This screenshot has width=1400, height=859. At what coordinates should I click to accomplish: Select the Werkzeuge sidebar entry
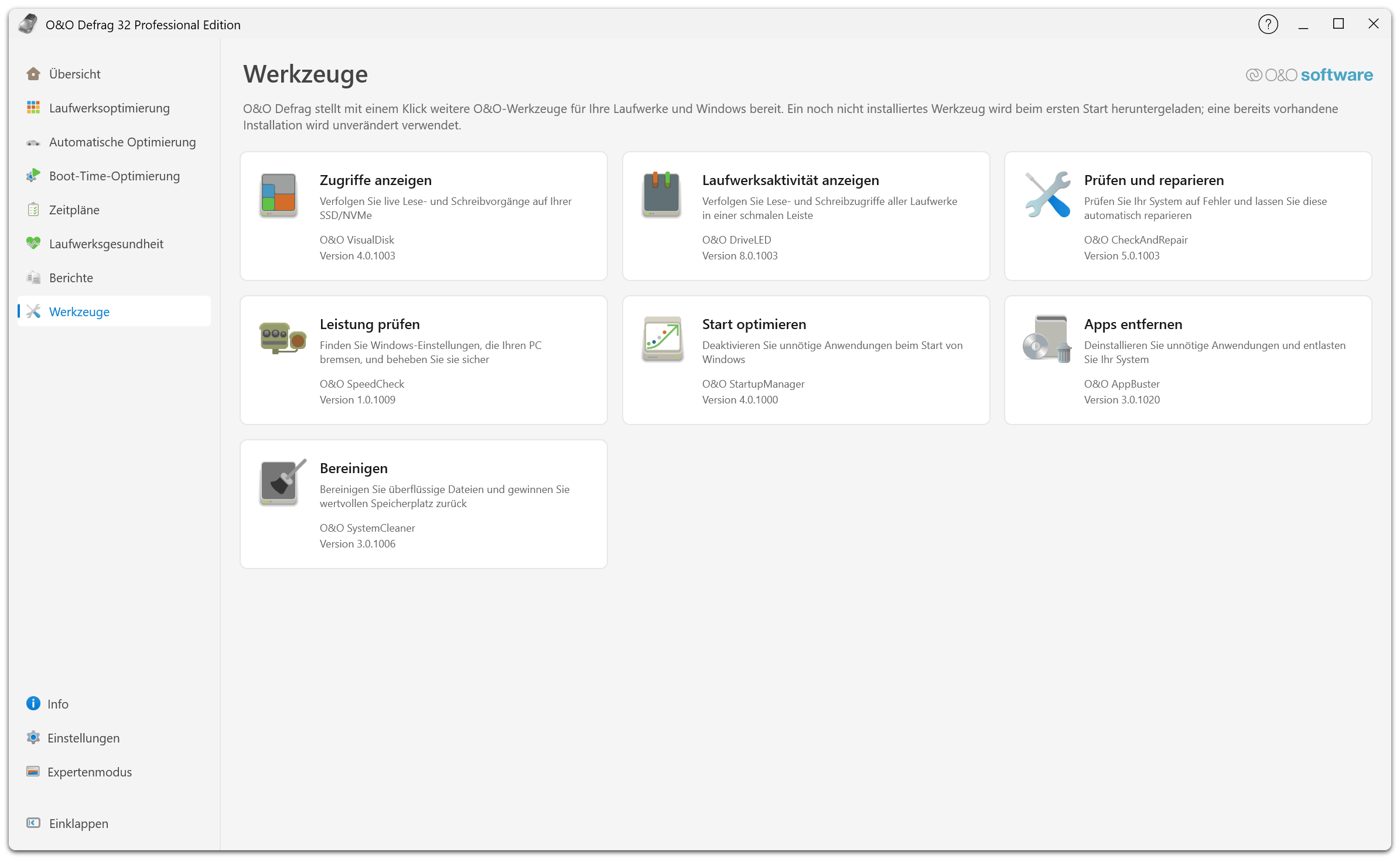click(x=114, y=312)
